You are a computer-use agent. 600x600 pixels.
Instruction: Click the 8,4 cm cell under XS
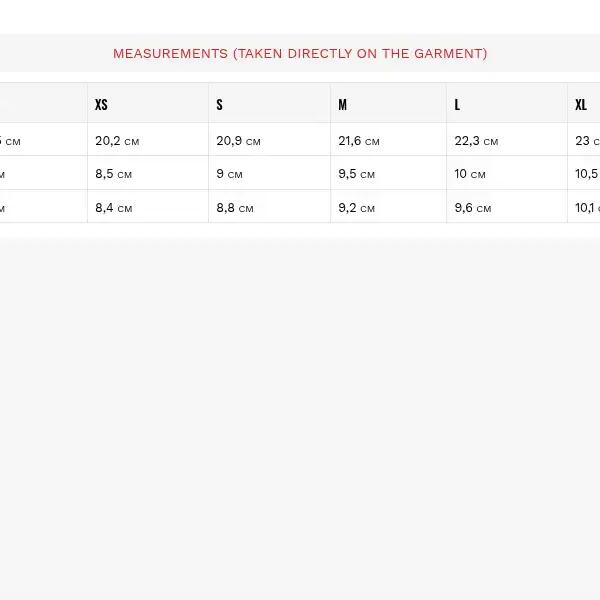pos(113,208)
